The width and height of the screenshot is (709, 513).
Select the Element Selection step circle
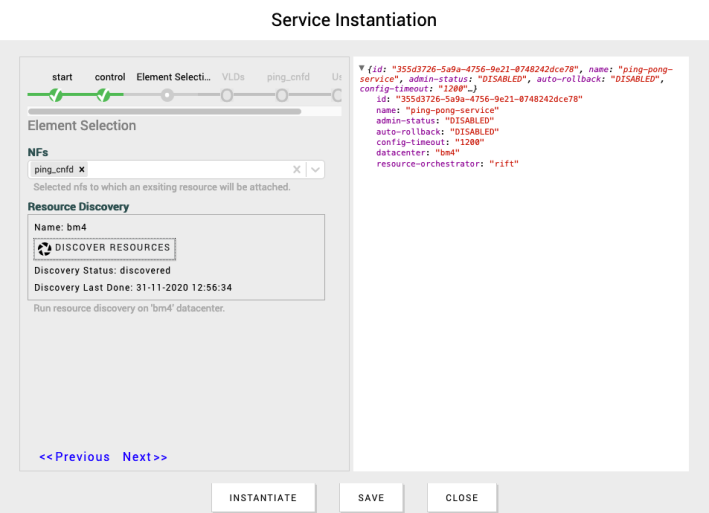coord(167,95)
